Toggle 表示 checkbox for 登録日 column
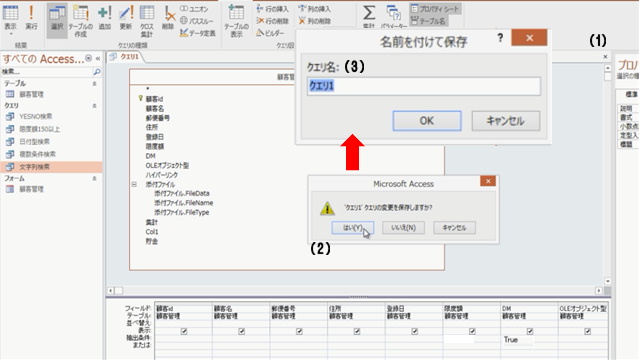 414,331
